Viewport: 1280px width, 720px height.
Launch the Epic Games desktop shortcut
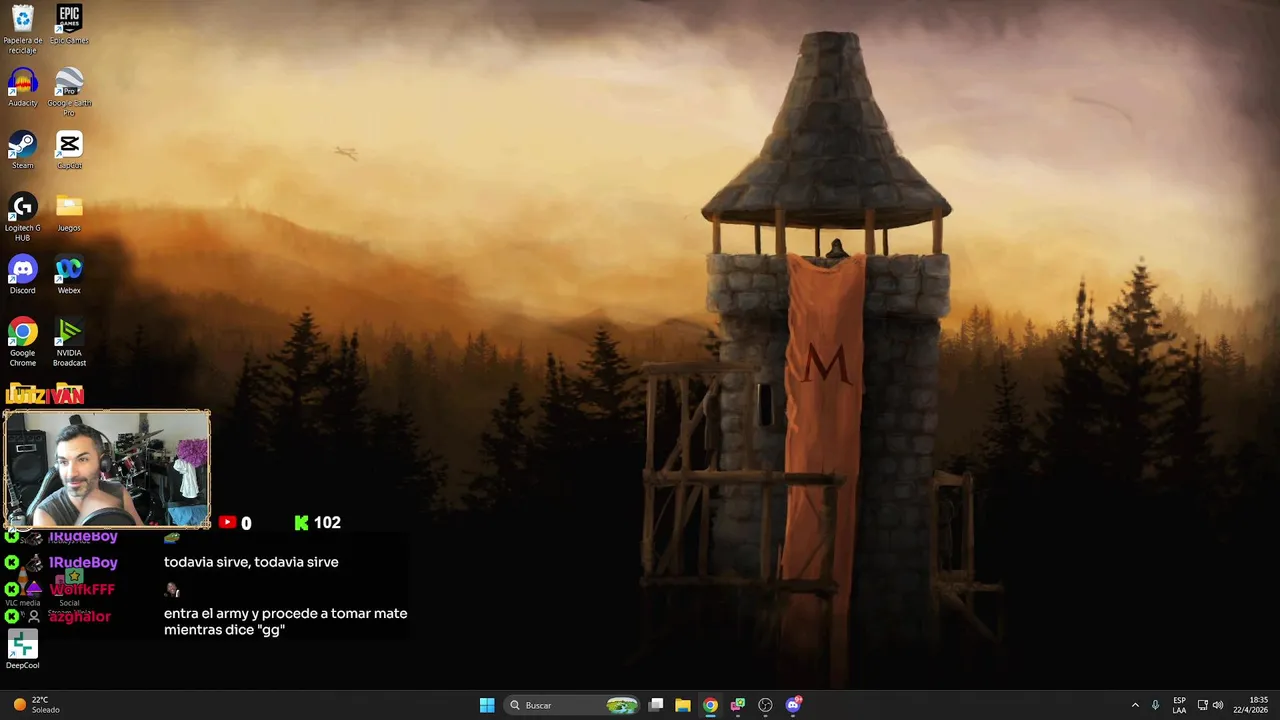click(69, 25)
